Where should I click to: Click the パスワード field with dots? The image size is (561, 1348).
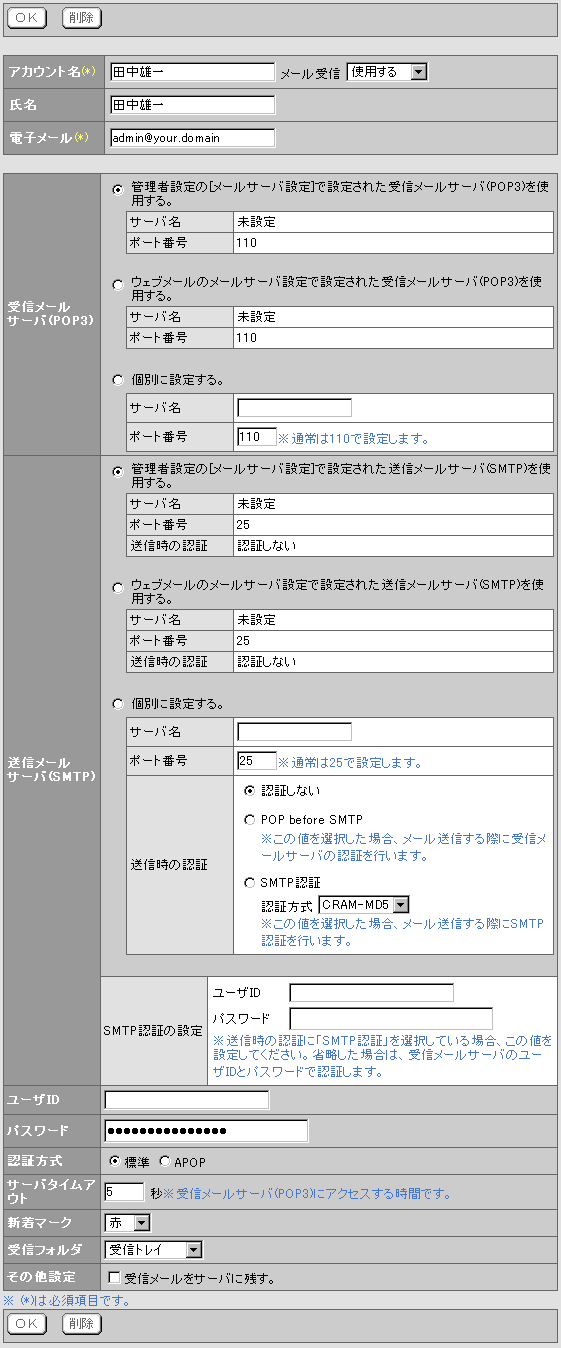206,1131
